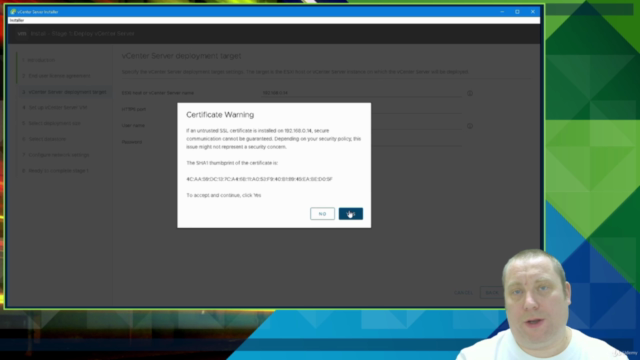Screen dimensions: 640x360
Task: Click the User name label
Action: [133, 126]
